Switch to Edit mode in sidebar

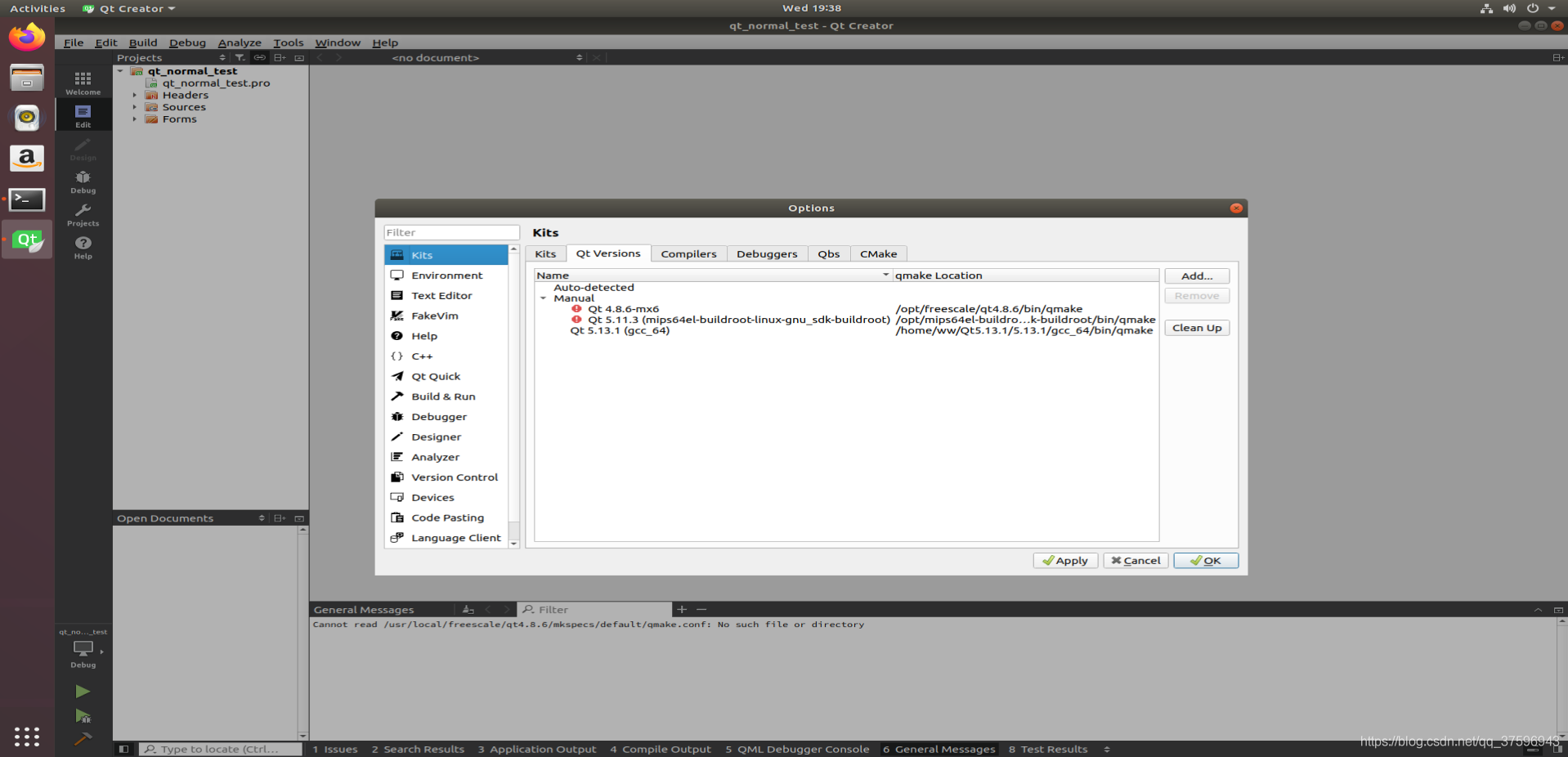pos(83,115)
